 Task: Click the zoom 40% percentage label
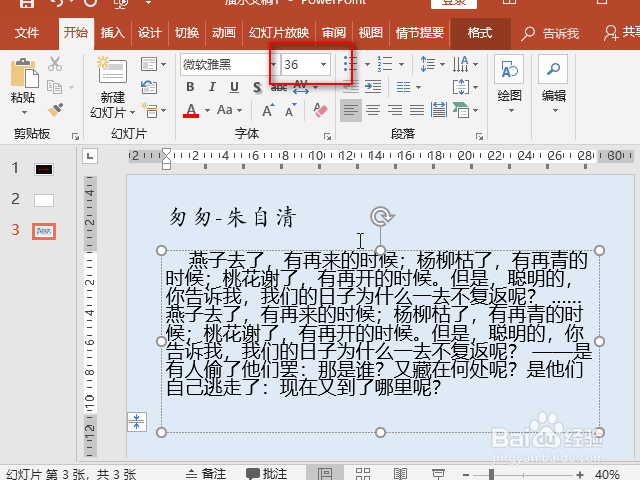tap(607, 474)
